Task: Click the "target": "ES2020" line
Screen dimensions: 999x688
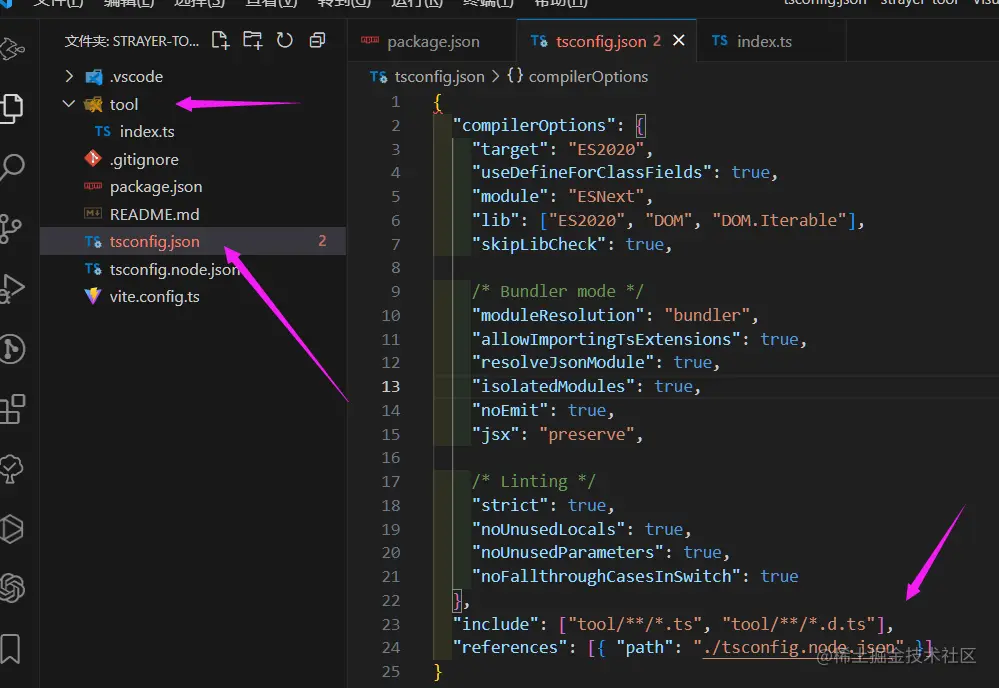Action: 562,149
